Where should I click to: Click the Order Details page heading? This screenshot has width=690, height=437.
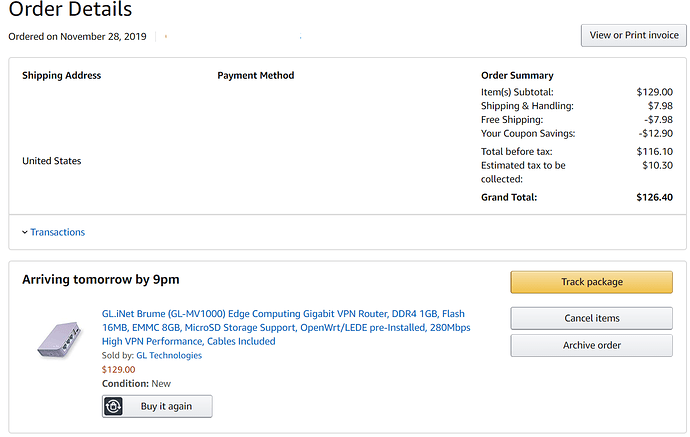click(70, 11)
